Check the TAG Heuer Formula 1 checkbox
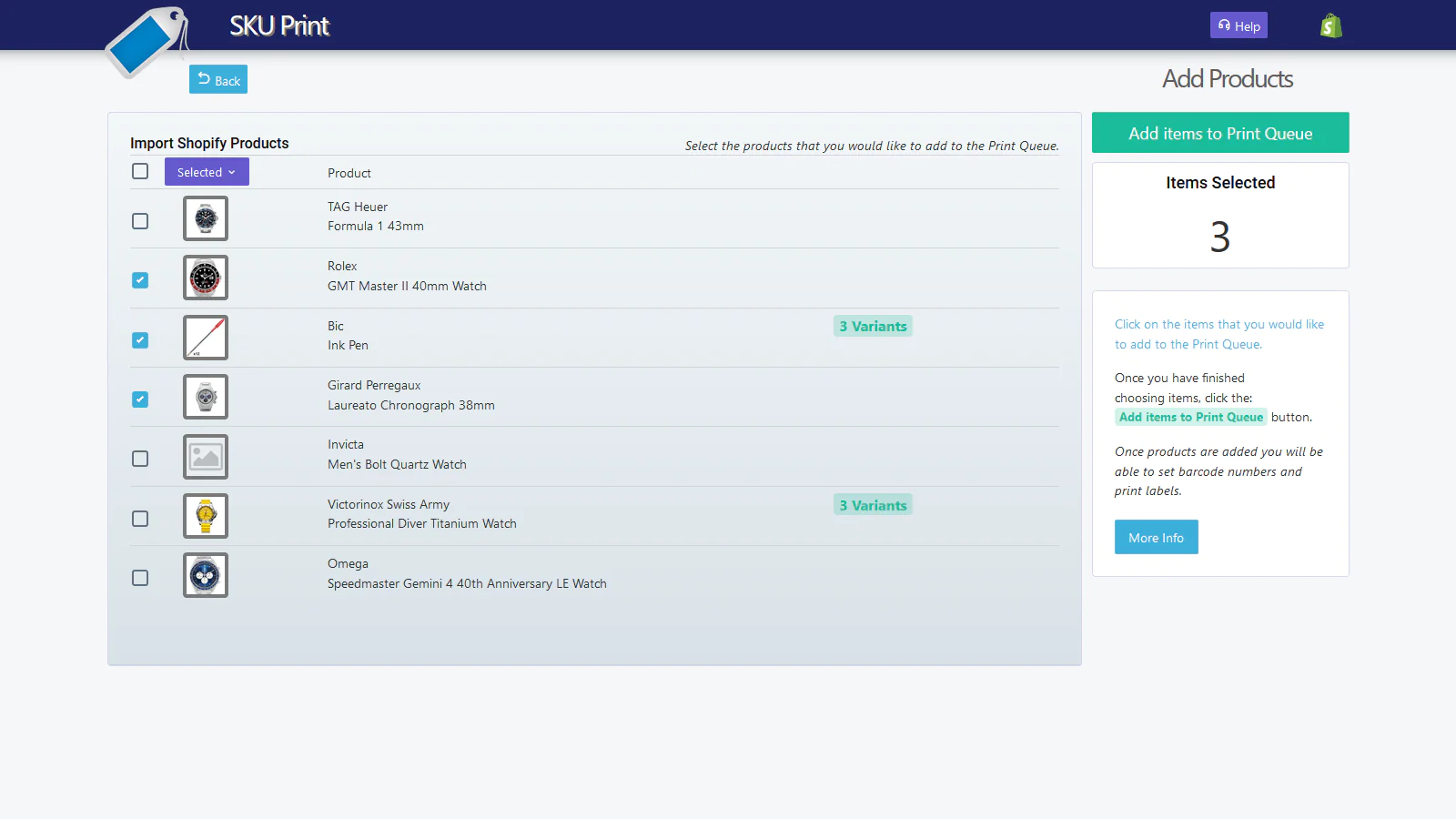Screen dimensions: 1456x819 pyautogui.click(x=140, y=220)
